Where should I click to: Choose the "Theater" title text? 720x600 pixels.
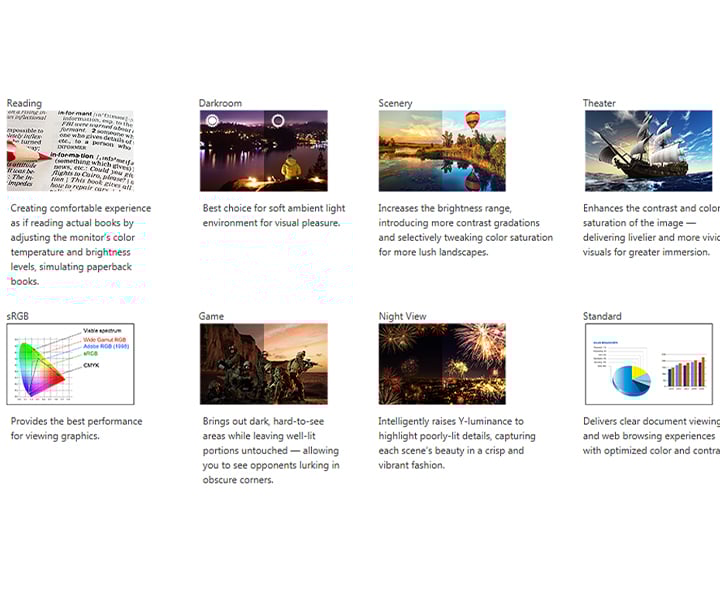600,103
